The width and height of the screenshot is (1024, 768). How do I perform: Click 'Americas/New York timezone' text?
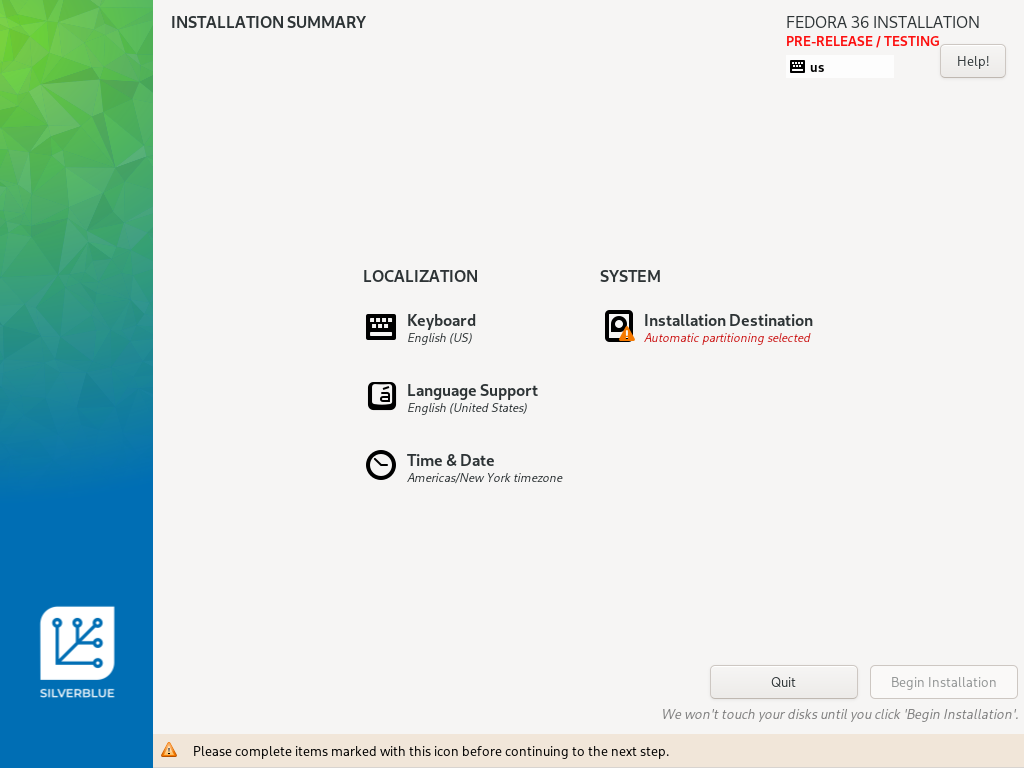485,477
